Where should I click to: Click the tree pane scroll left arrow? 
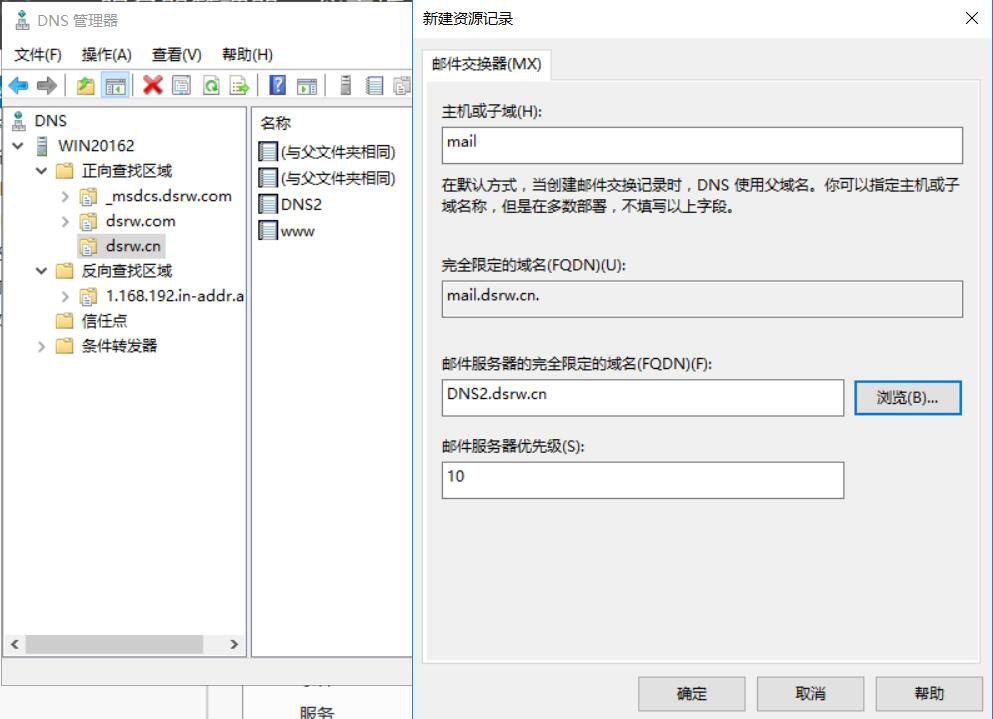(15, 644)
